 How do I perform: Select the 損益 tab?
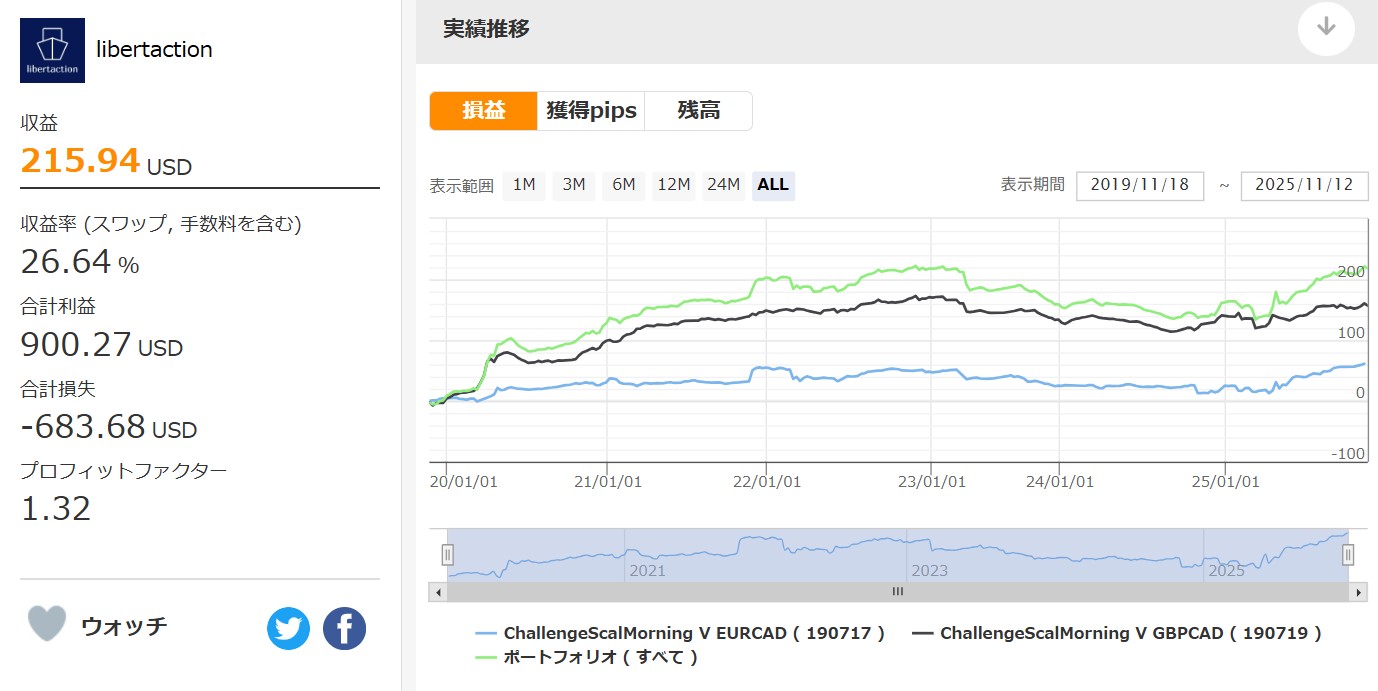tap(483, 111)
